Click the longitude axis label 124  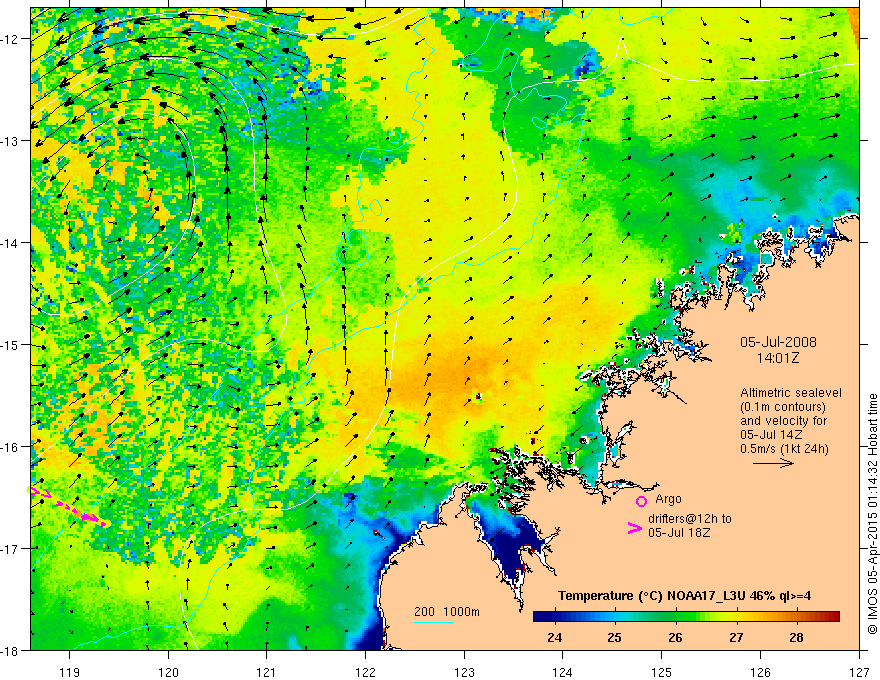coord(563,672)
